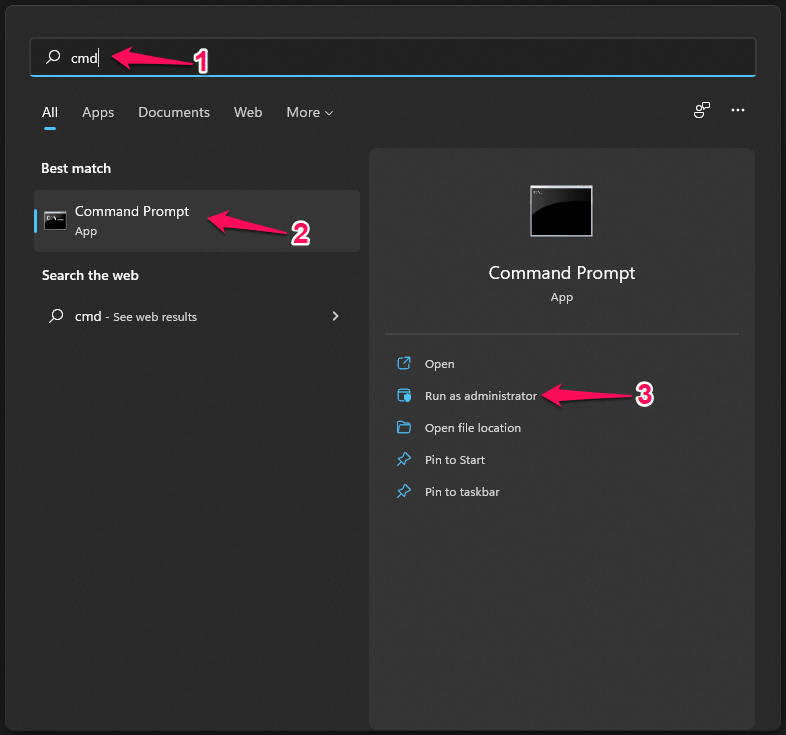786x735 pixels.
Task: Open the three-dot more options menu
Action: pos(738,110)
